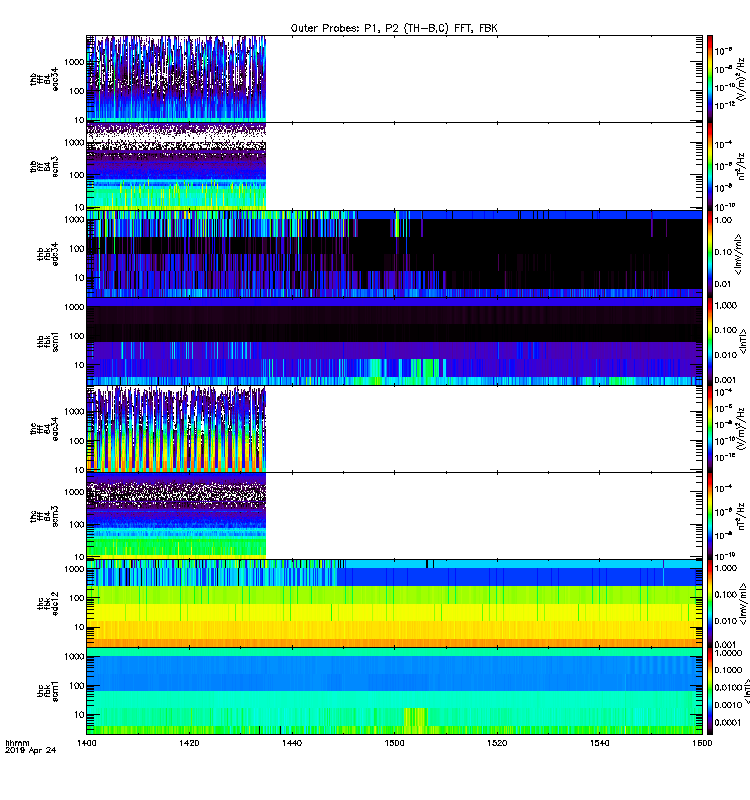Select the 1540 time-axis tick label
Image resolution: width=750 pixels, height=800 pixels.
(599, 743)
